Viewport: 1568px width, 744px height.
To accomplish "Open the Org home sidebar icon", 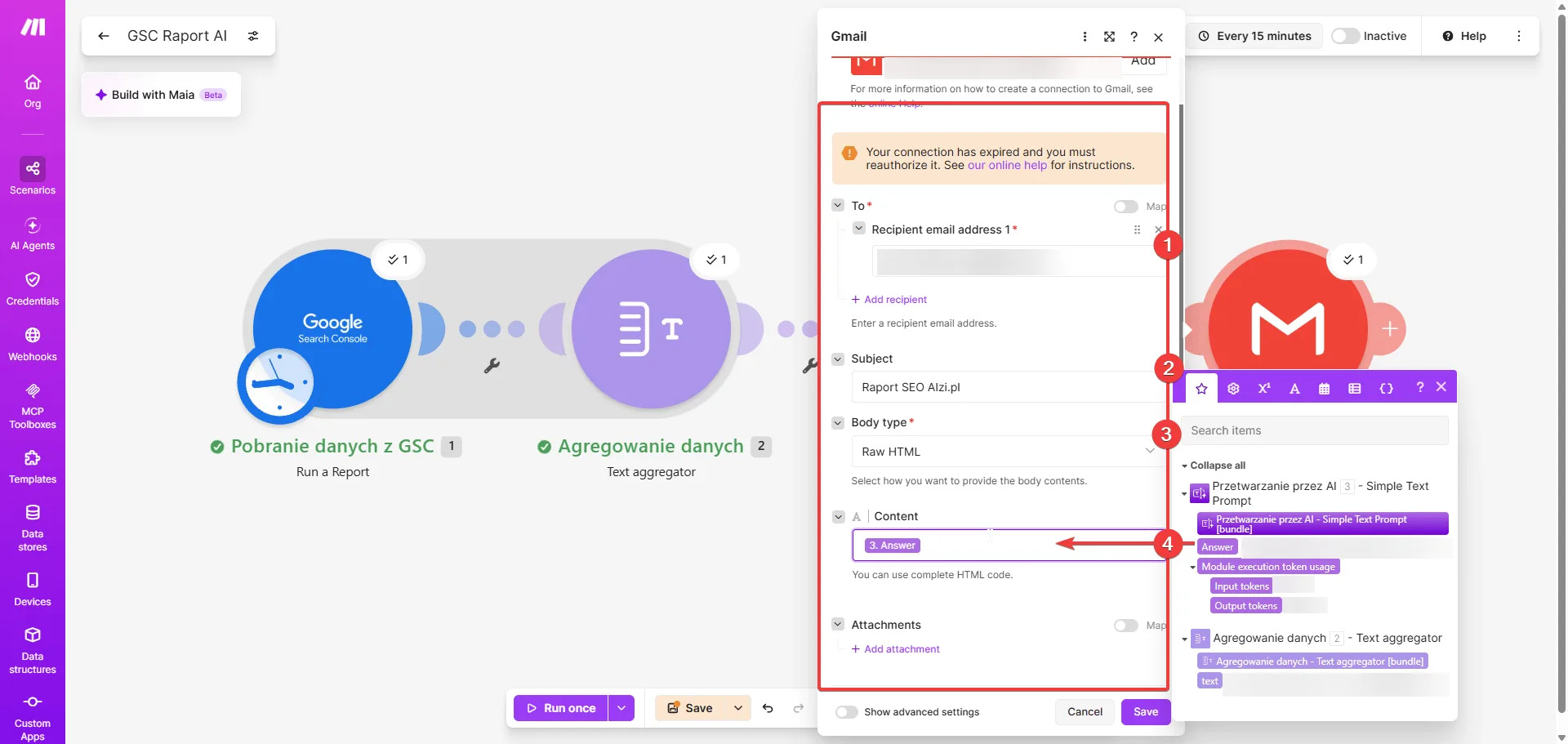I will pos(33,91).
